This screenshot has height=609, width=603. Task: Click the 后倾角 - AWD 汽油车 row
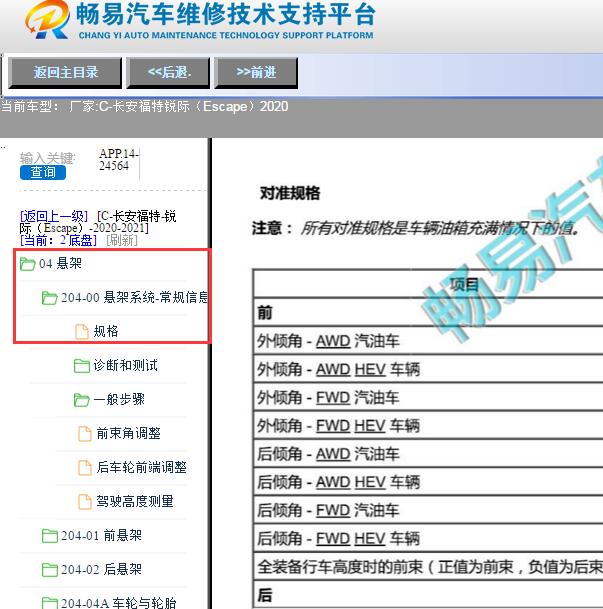(428, 454)
